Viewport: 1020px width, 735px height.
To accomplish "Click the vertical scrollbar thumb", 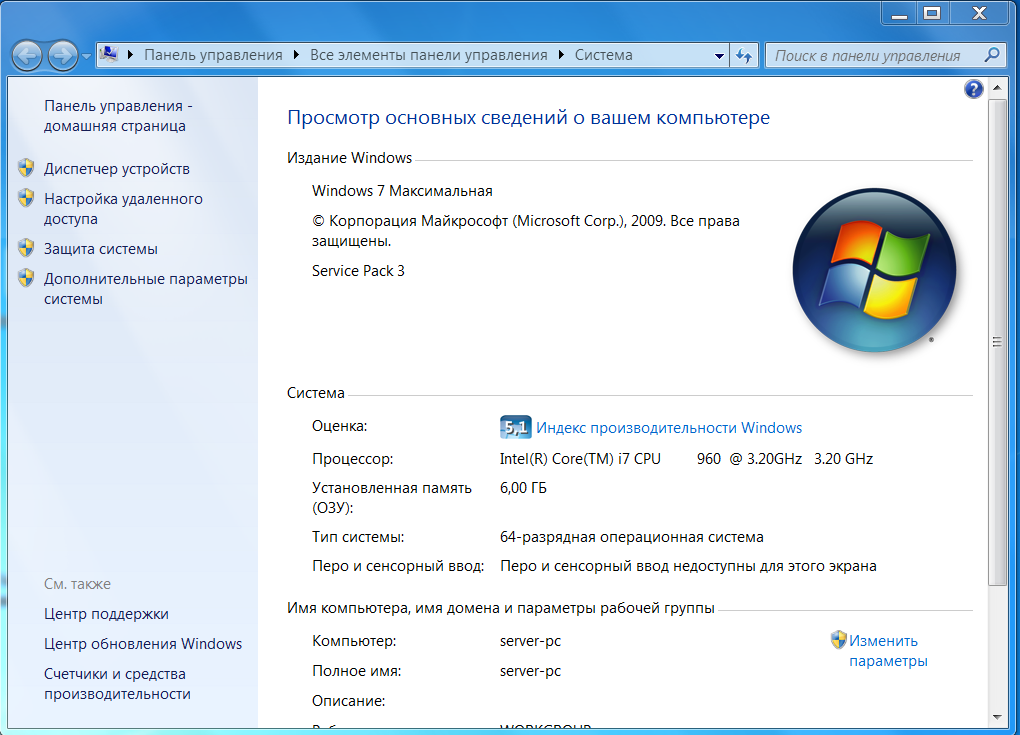I will (997, 342).
